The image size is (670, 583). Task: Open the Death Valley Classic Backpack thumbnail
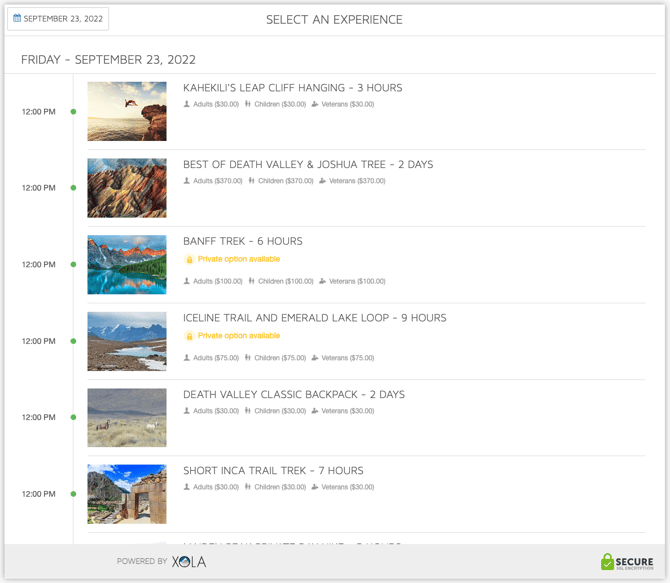coord(127,418)
